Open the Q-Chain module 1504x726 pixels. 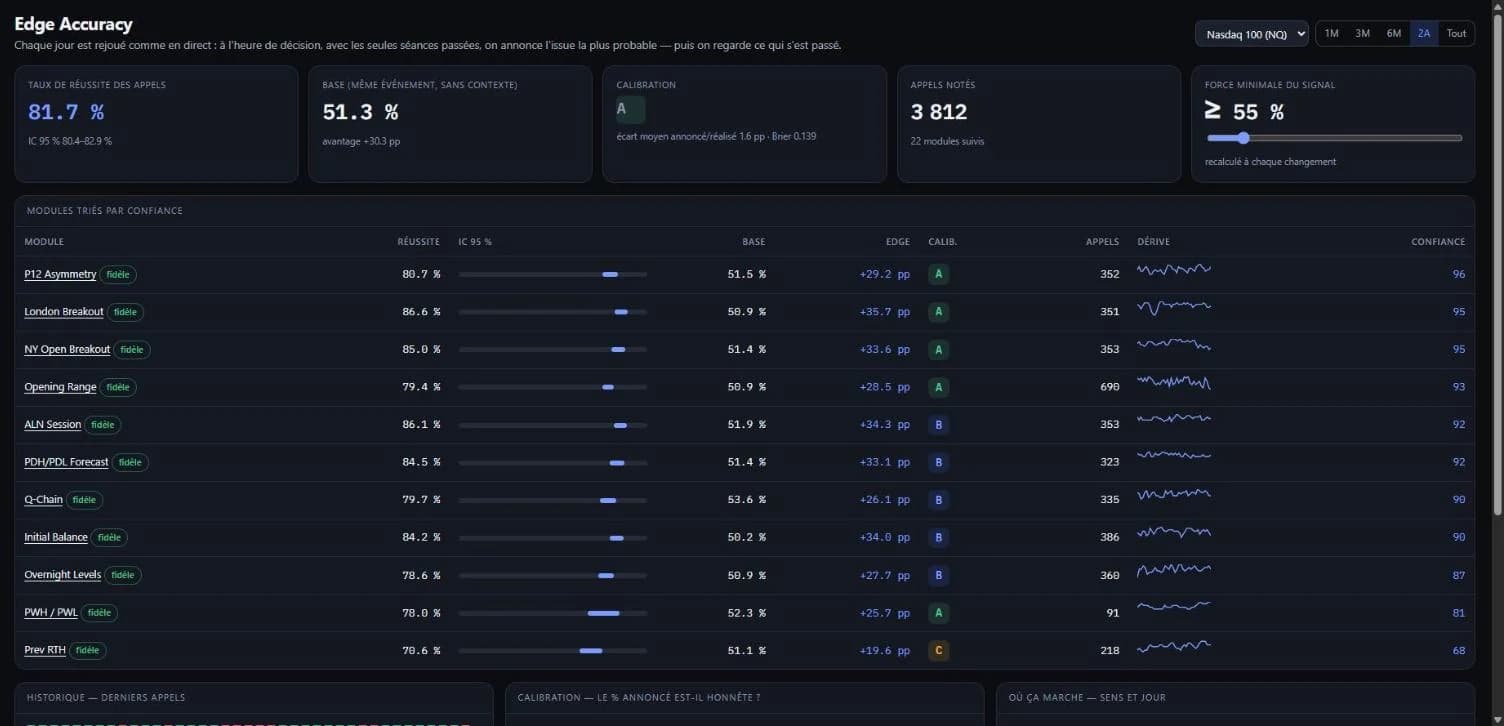click(43, 499)
